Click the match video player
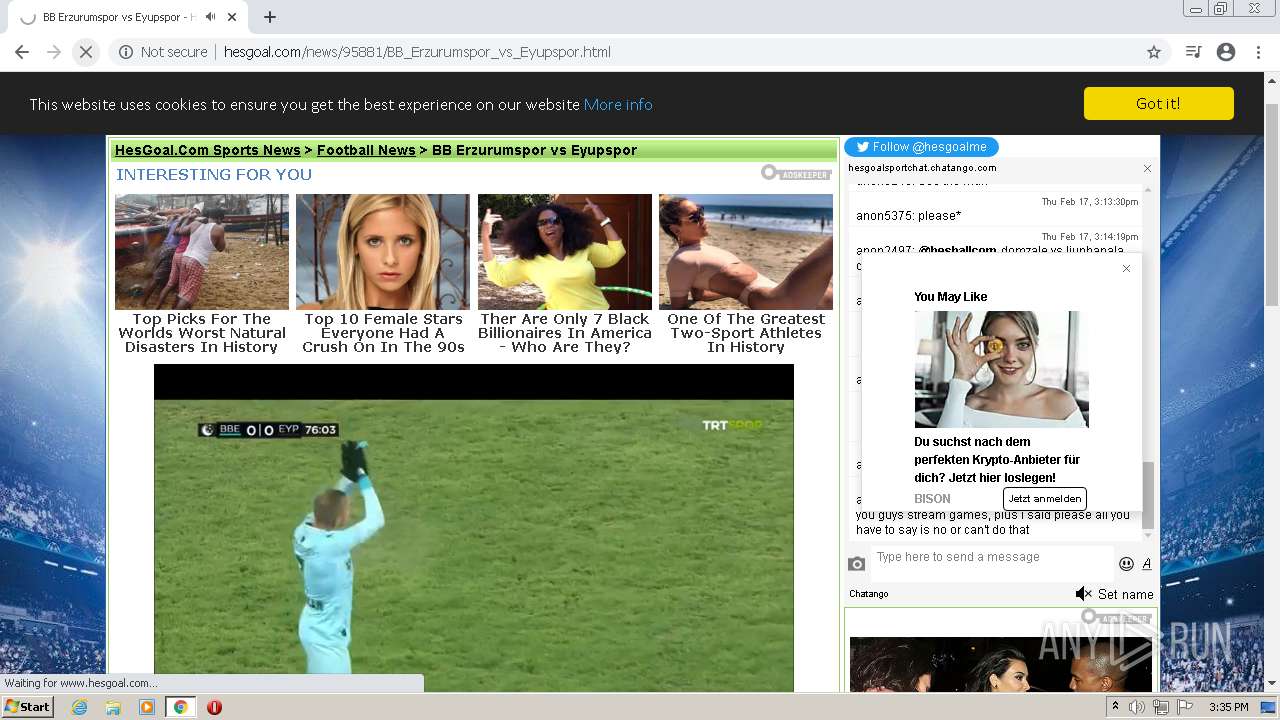Viewport: 1280px width, 720px height. coord(474,527)
